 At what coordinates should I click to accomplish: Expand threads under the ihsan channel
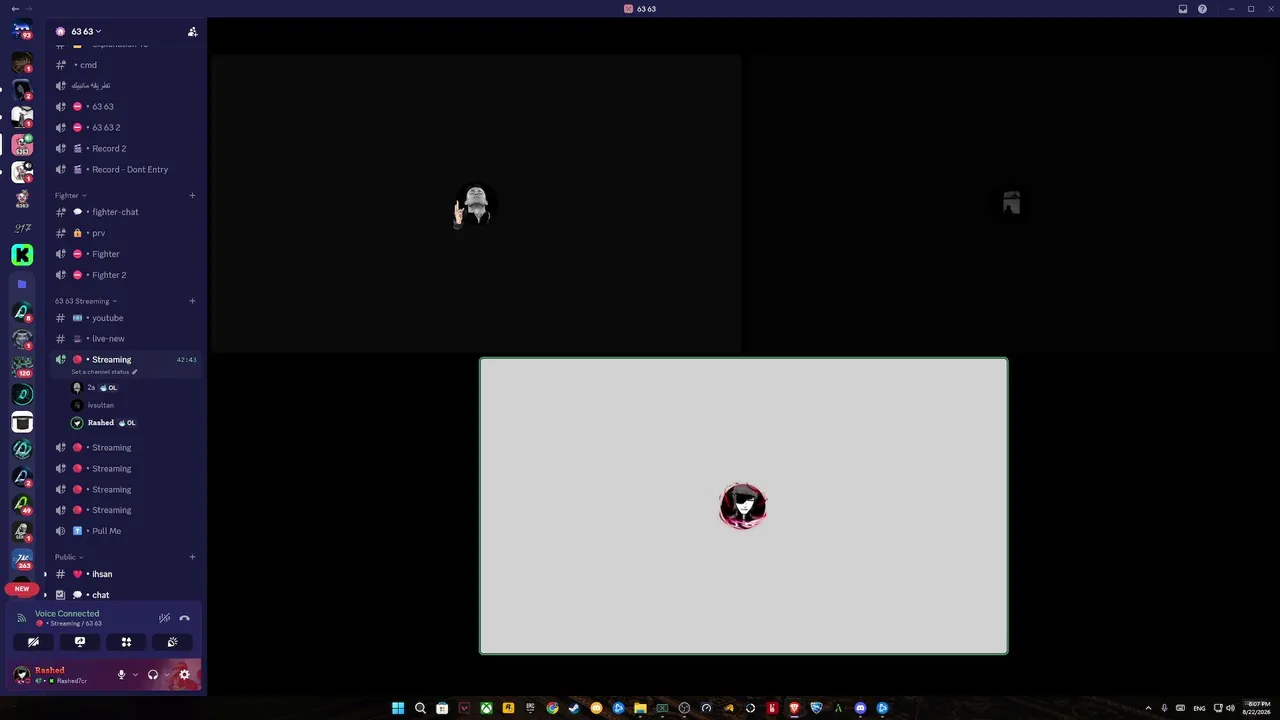pyautogui.click(x=45, y=574)
